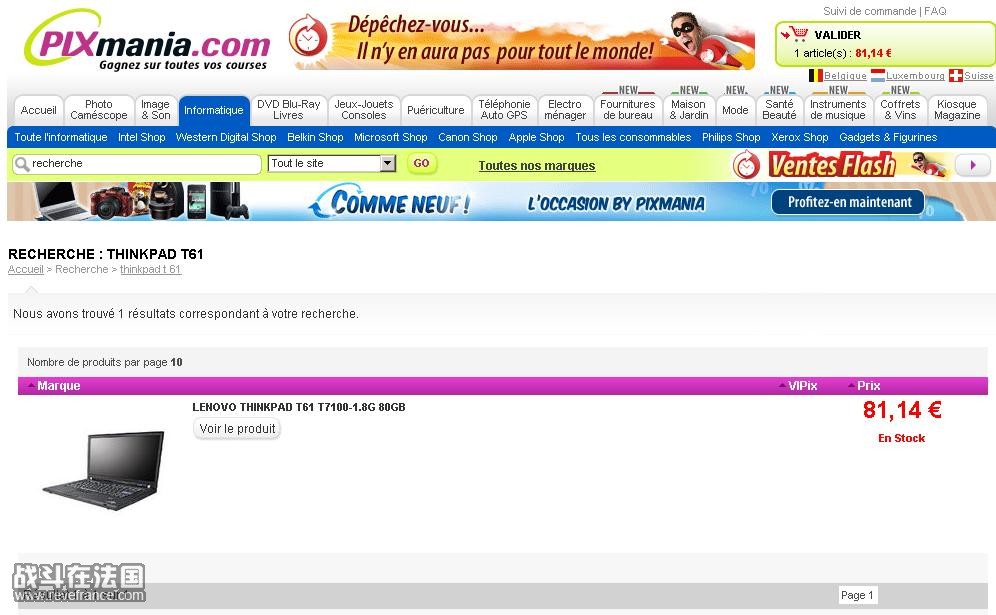The width and height of the screenshot is (996, 615).
Task: Click the En Stock status text
Action: (x=901, y=438)
